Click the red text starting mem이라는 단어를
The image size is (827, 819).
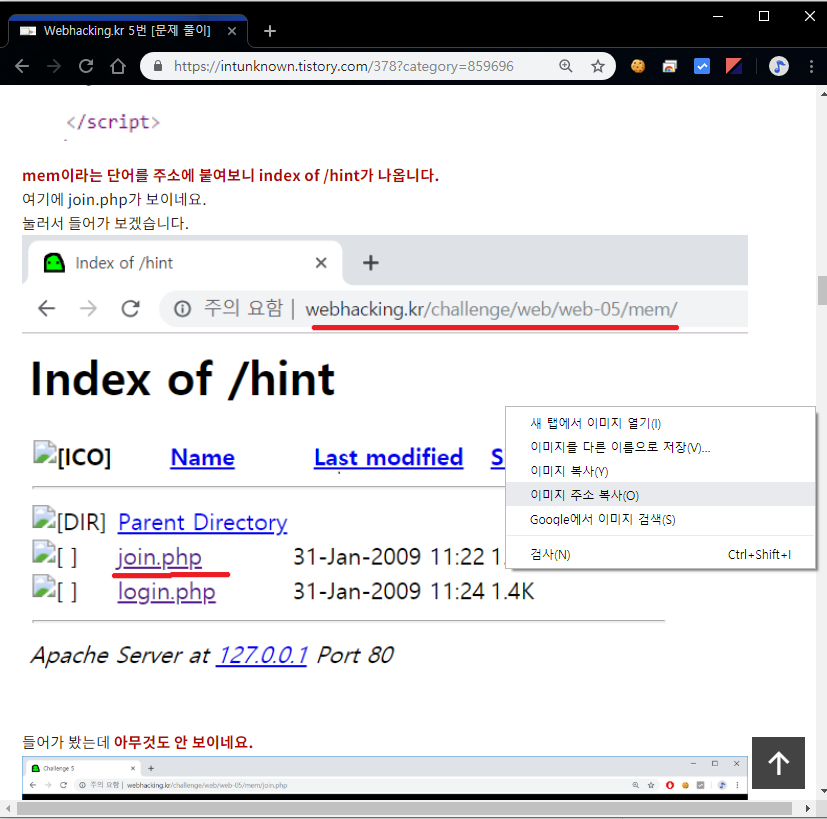pos(230,176)
